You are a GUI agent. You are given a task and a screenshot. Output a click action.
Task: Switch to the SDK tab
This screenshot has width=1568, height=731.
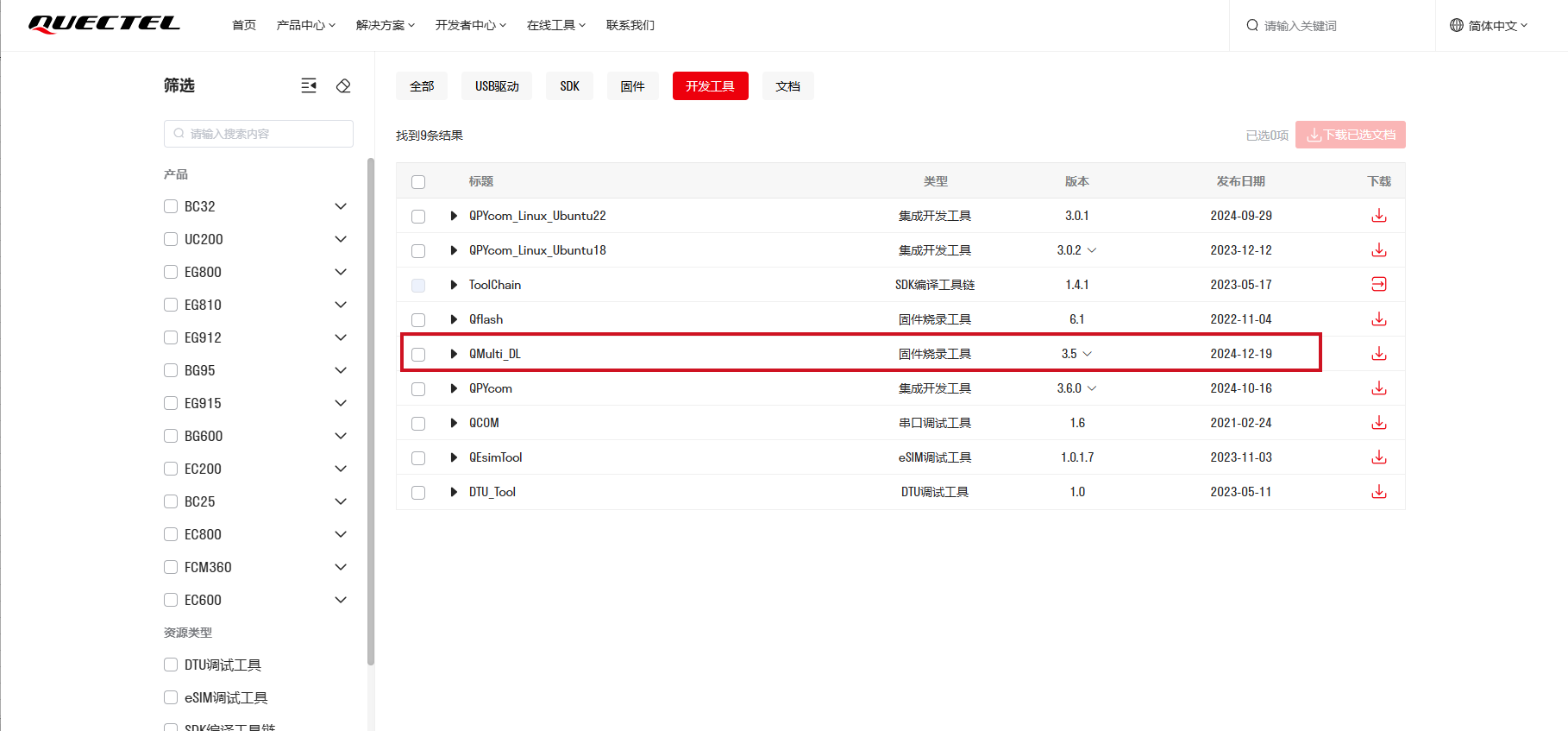point(569,86)
